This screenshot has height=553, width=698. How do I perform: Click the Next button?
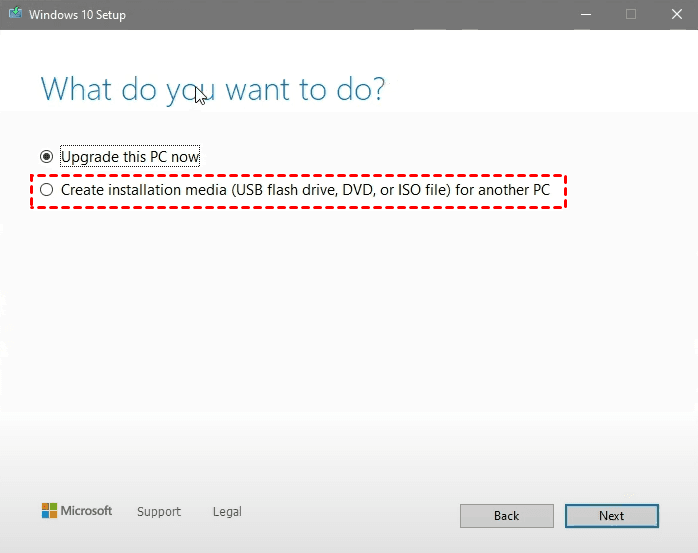[x=612, y=516]
